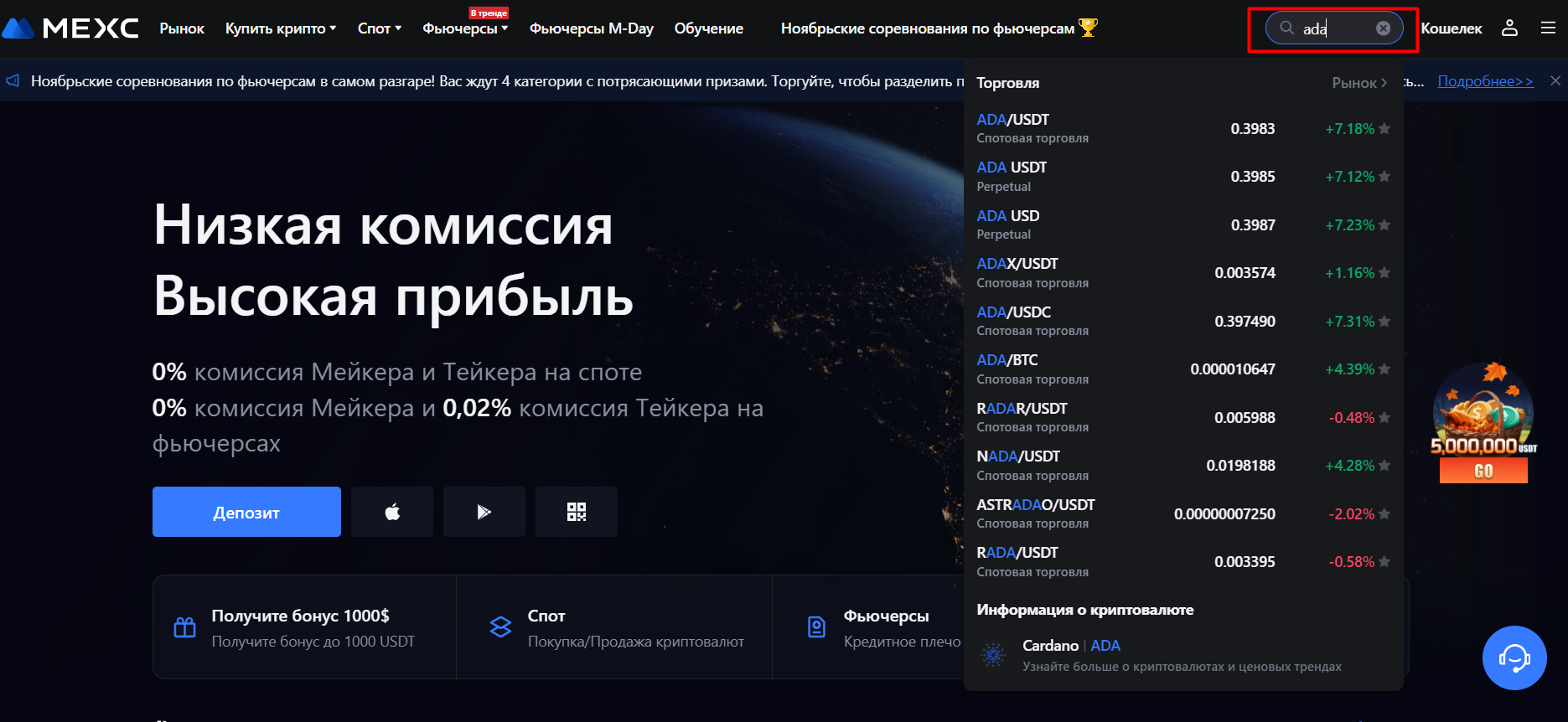This screenshot has height=722, width=1568.
Task: Favorite ADA USD Perpetual with star
Action: [x=1384, y=225]
